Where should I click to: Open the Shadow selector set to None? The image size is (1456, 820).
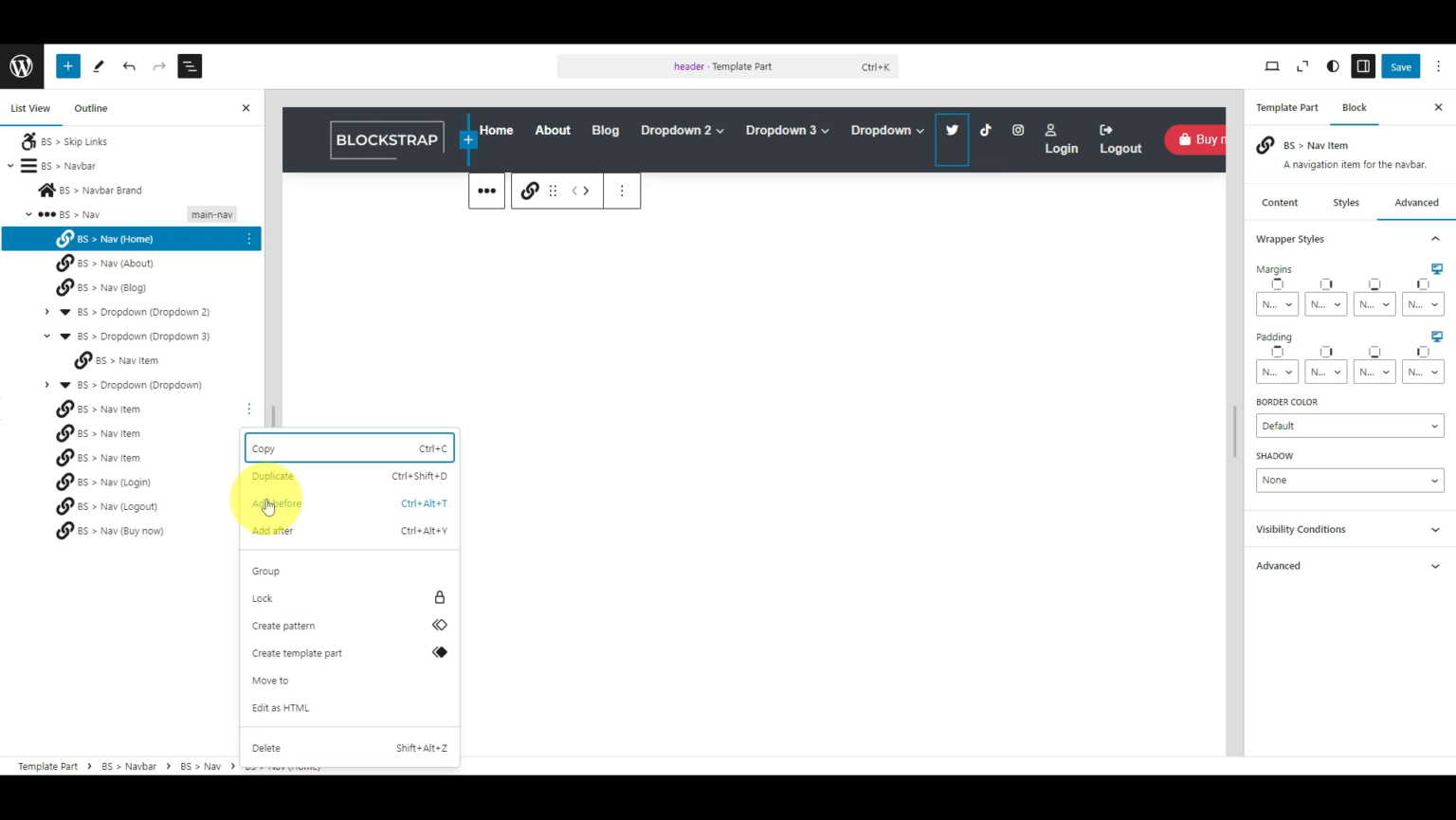(1349, 480)
